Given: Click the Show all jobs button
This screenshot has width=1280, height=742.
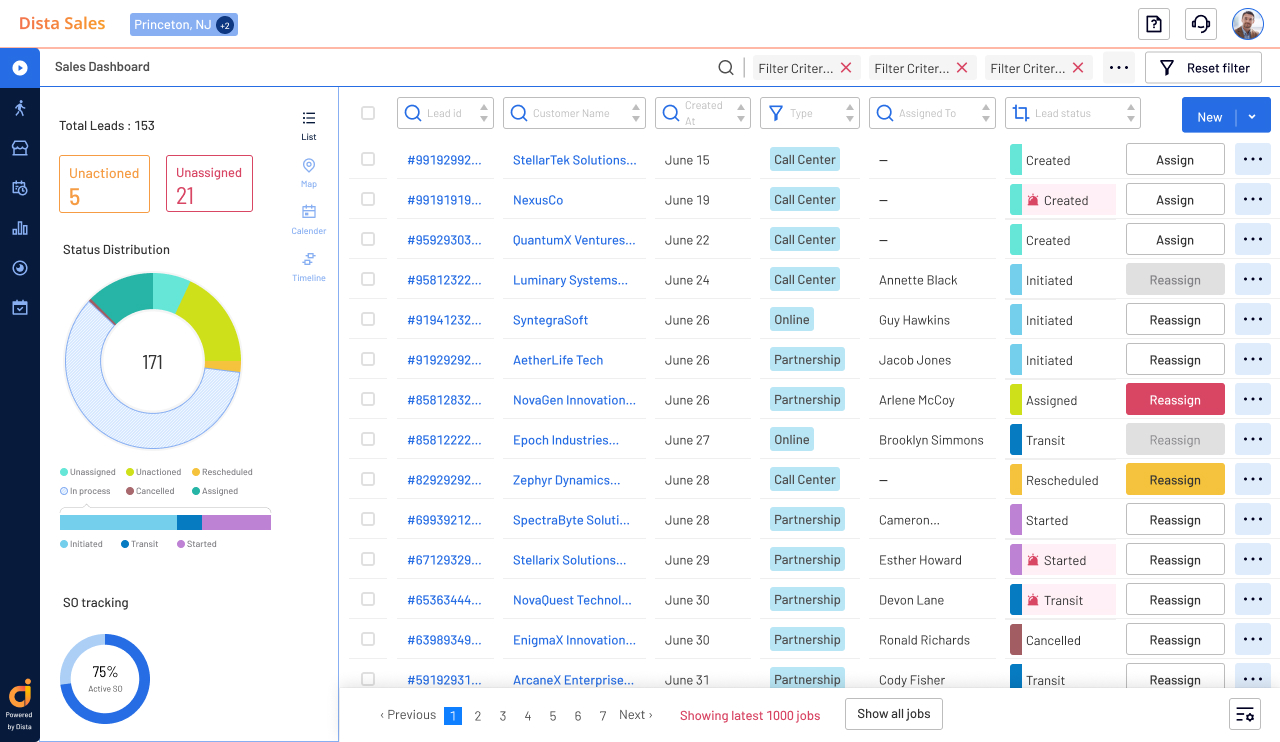Looking at the screenshot, I should tap(893, 714).
